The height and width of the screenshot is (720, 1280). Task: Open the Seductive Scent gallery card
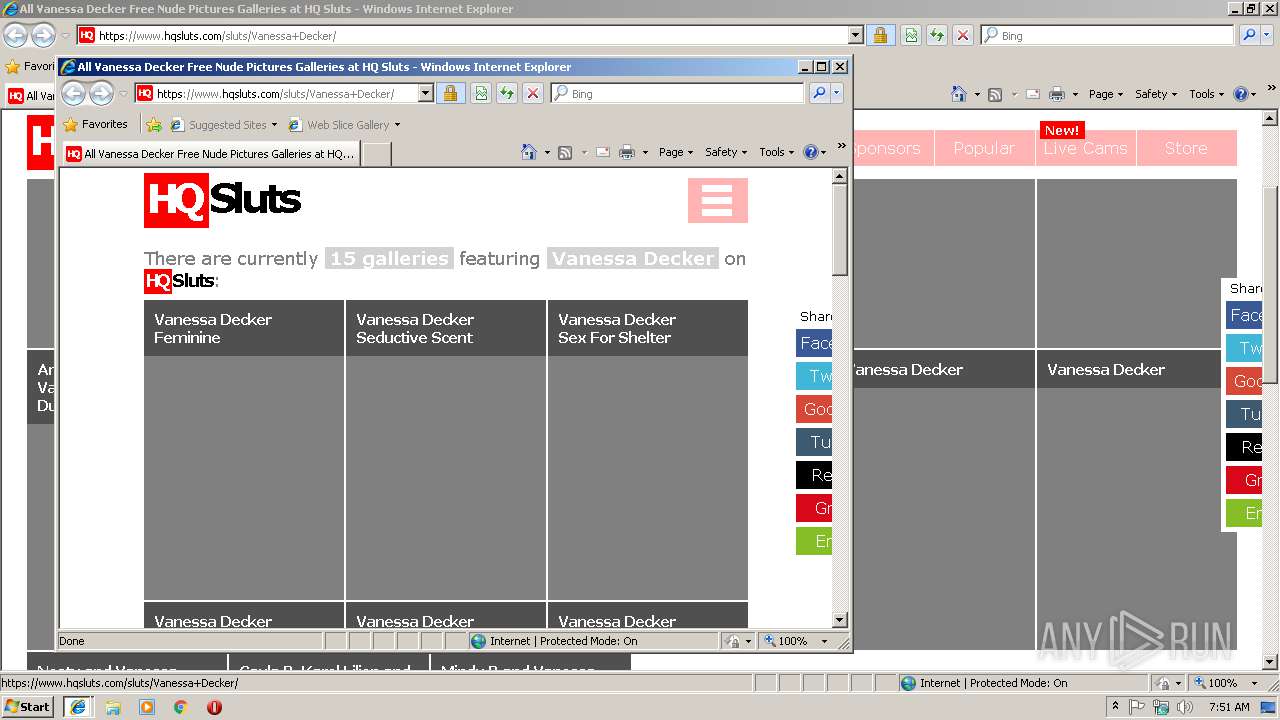[446, 450]
